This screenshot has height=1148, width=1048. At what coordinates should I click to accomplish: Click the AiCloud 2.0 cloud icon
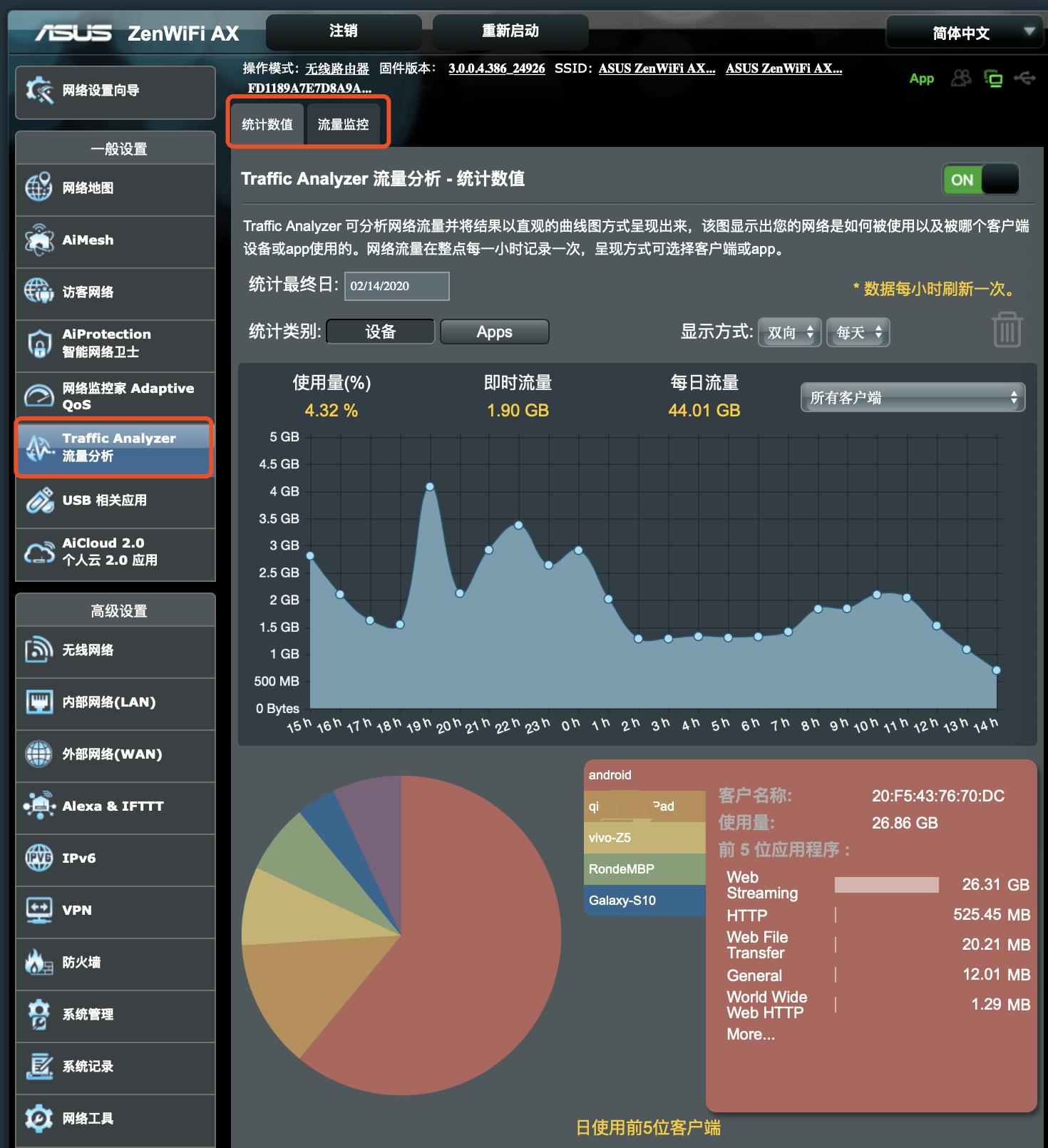(39, 552)
